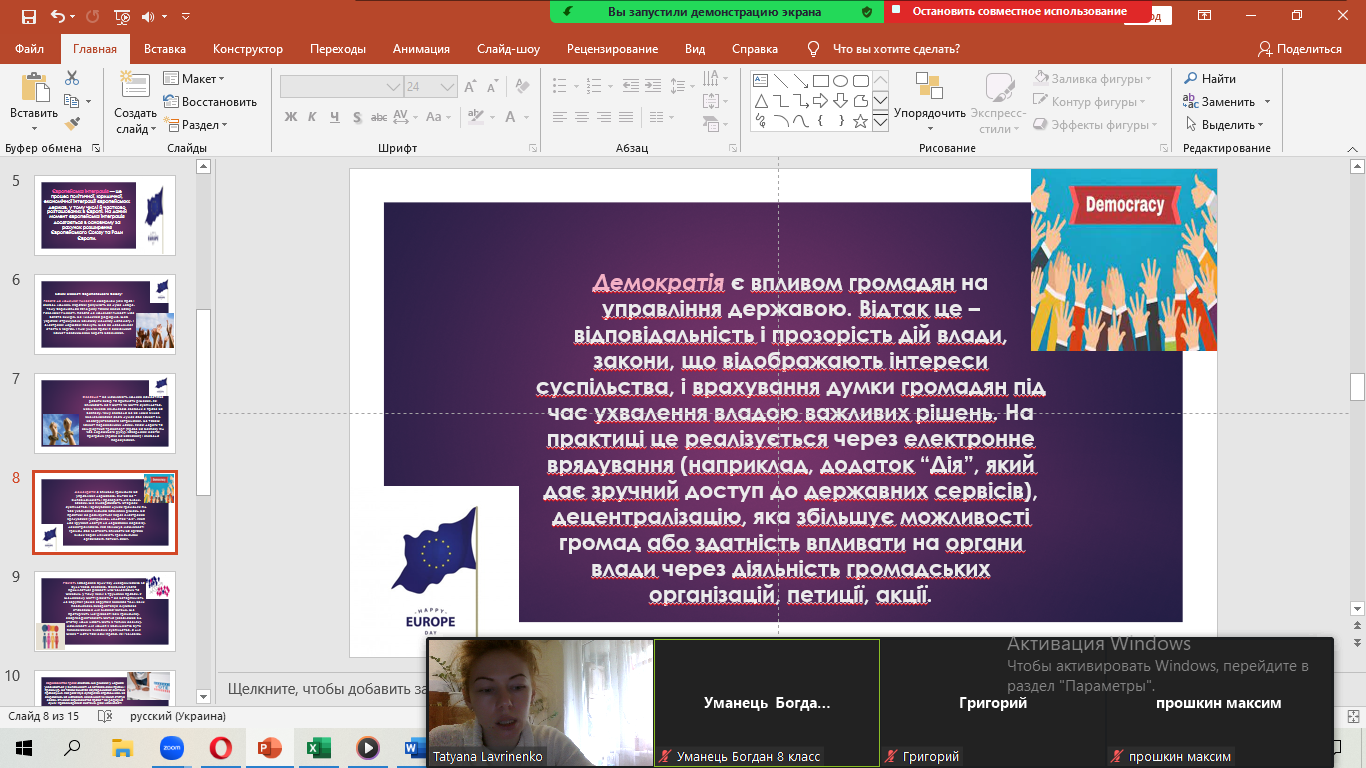Screen dimensions: 1366x768
Task: Click the 'Что вы хотите сделать?' search field
Action: click(896, 49)
